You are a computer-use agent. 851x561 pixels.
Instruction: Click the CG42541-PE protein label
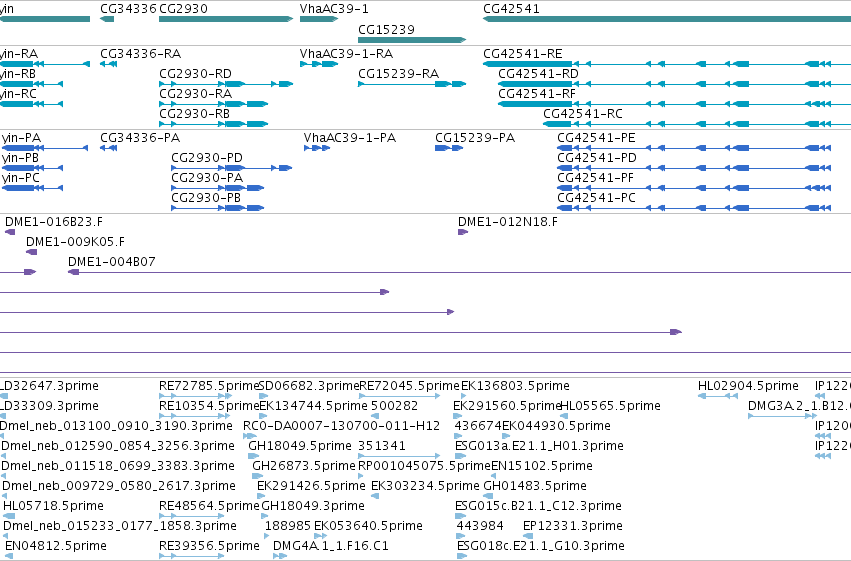[596, 138]
